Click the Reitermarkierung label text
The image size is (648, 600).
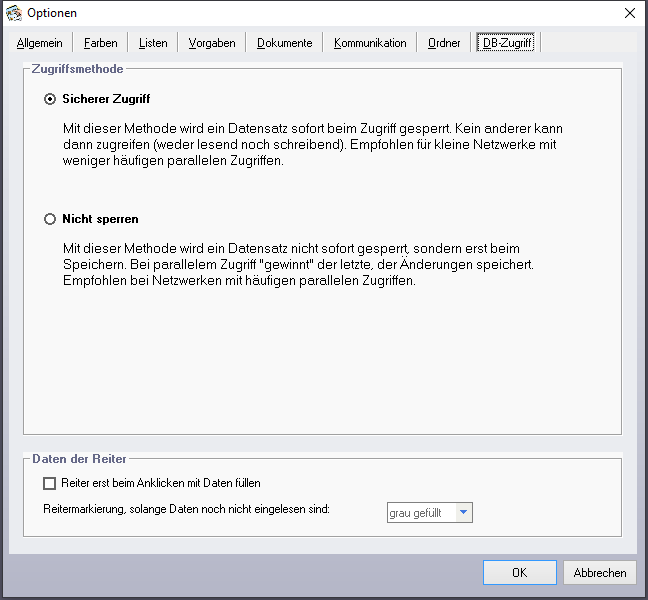pyautogui.click(x=186, y=510)
